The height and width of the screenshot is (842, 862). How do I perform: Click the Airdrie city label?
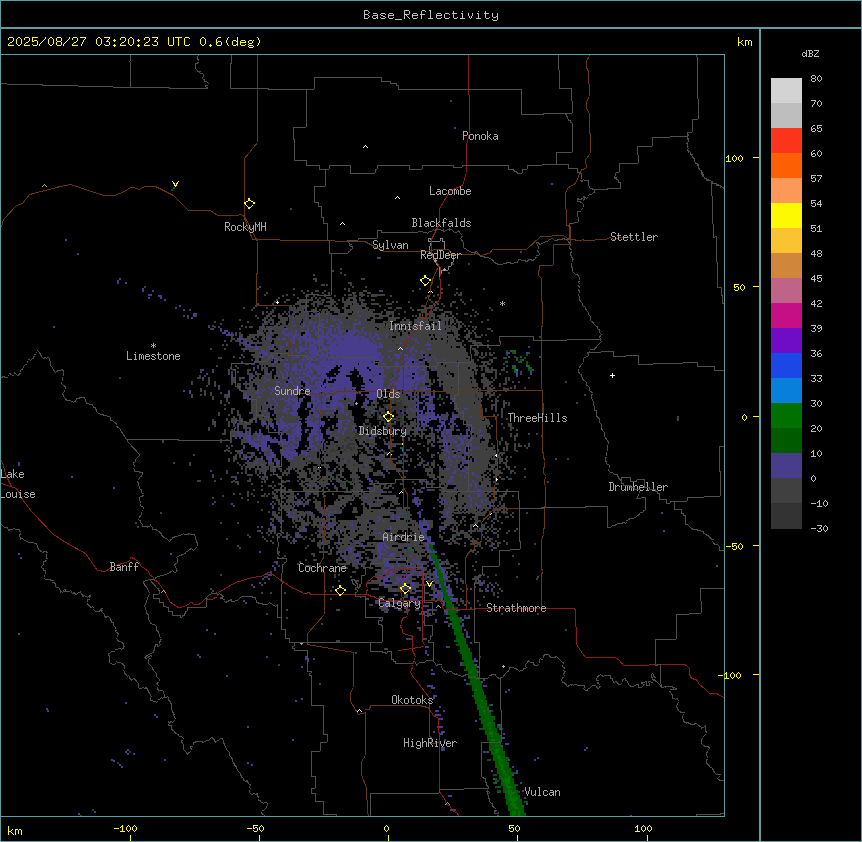[404, 537]
